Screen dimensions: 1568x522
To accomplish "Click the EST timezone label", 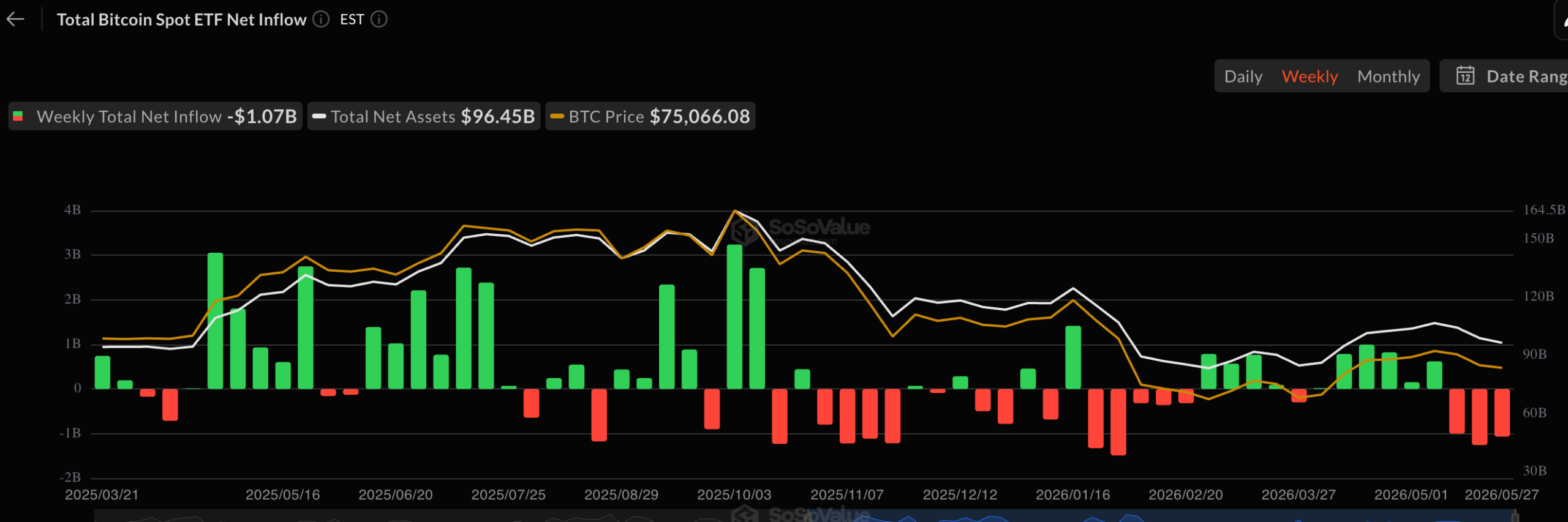I will pos(352,20).
